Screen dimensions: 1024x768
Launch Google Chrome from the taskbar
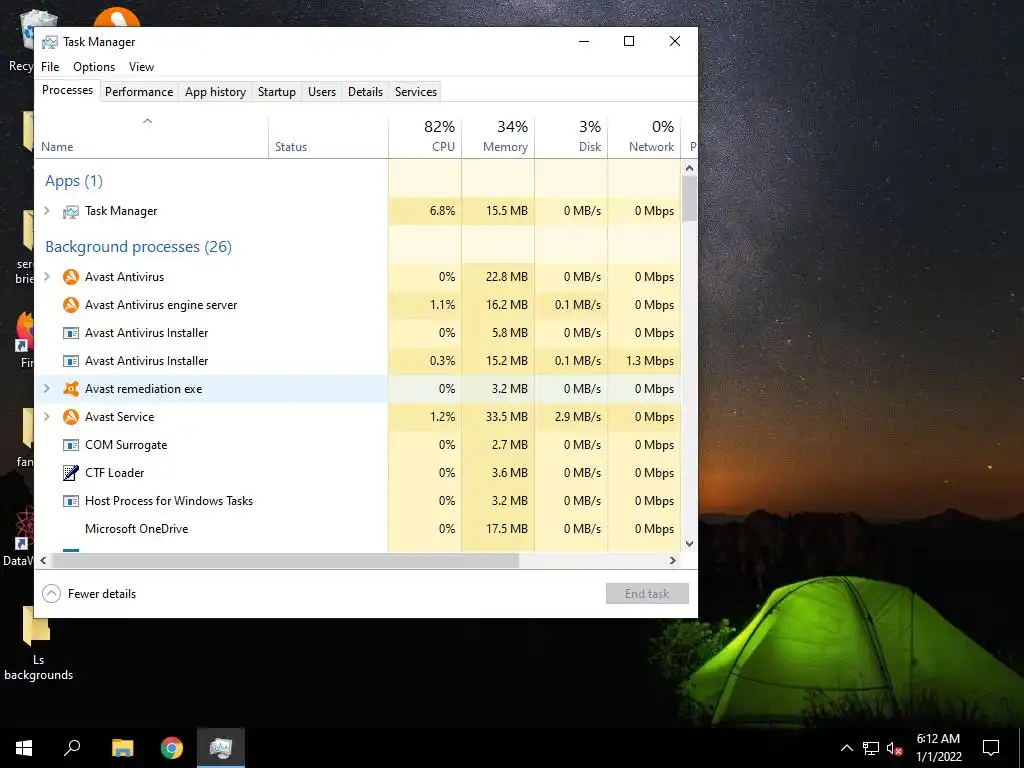coord(172,748)
